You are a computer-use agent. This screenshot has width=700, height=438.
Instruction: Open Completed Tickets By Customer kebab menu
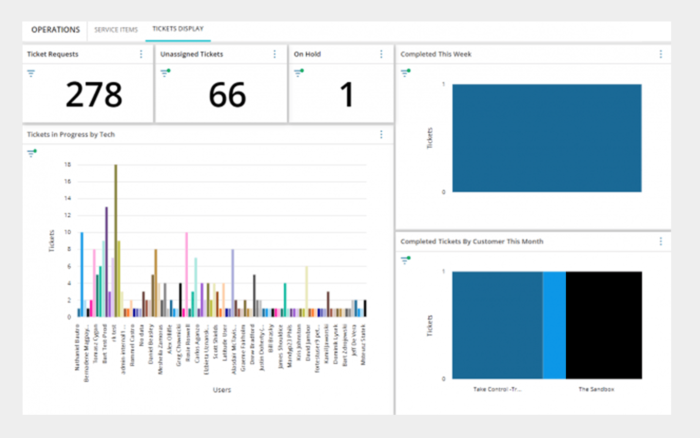(660, 241)
